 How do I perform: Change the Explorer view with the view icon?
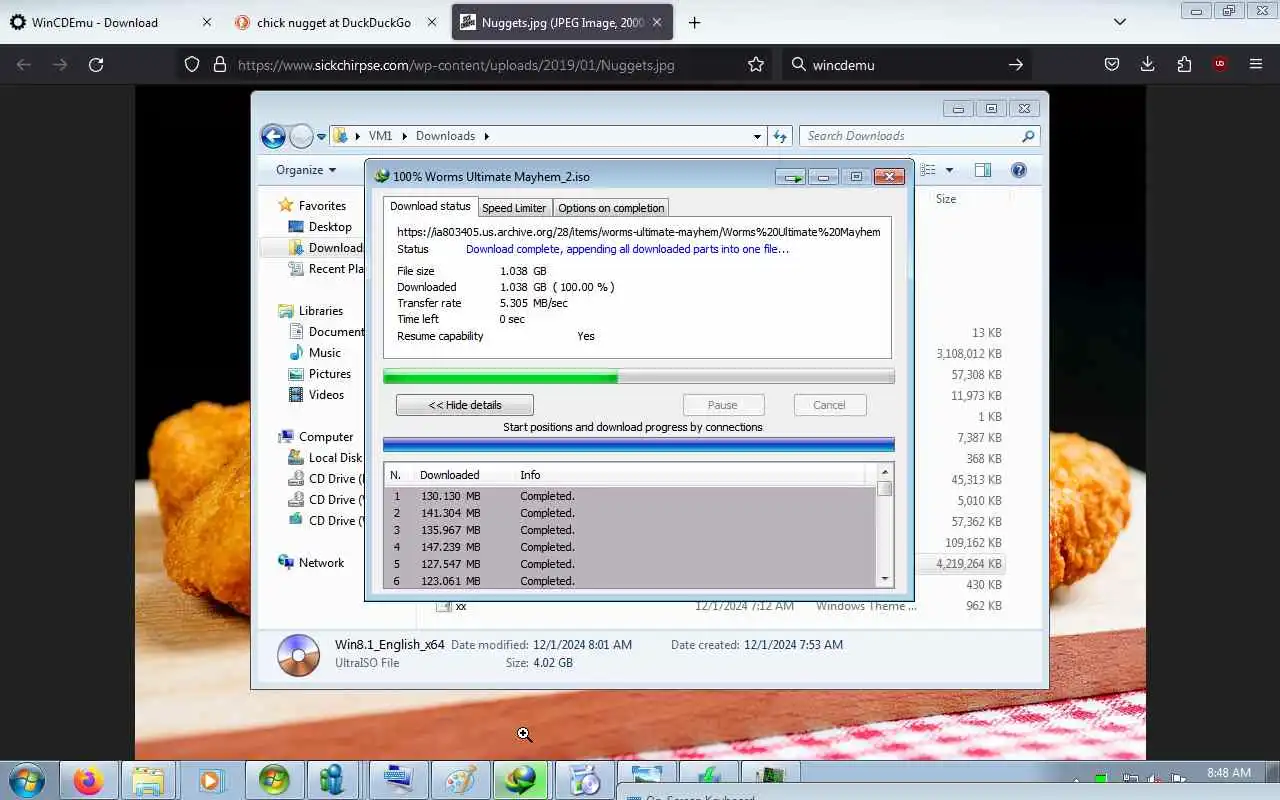pos(927,170)
